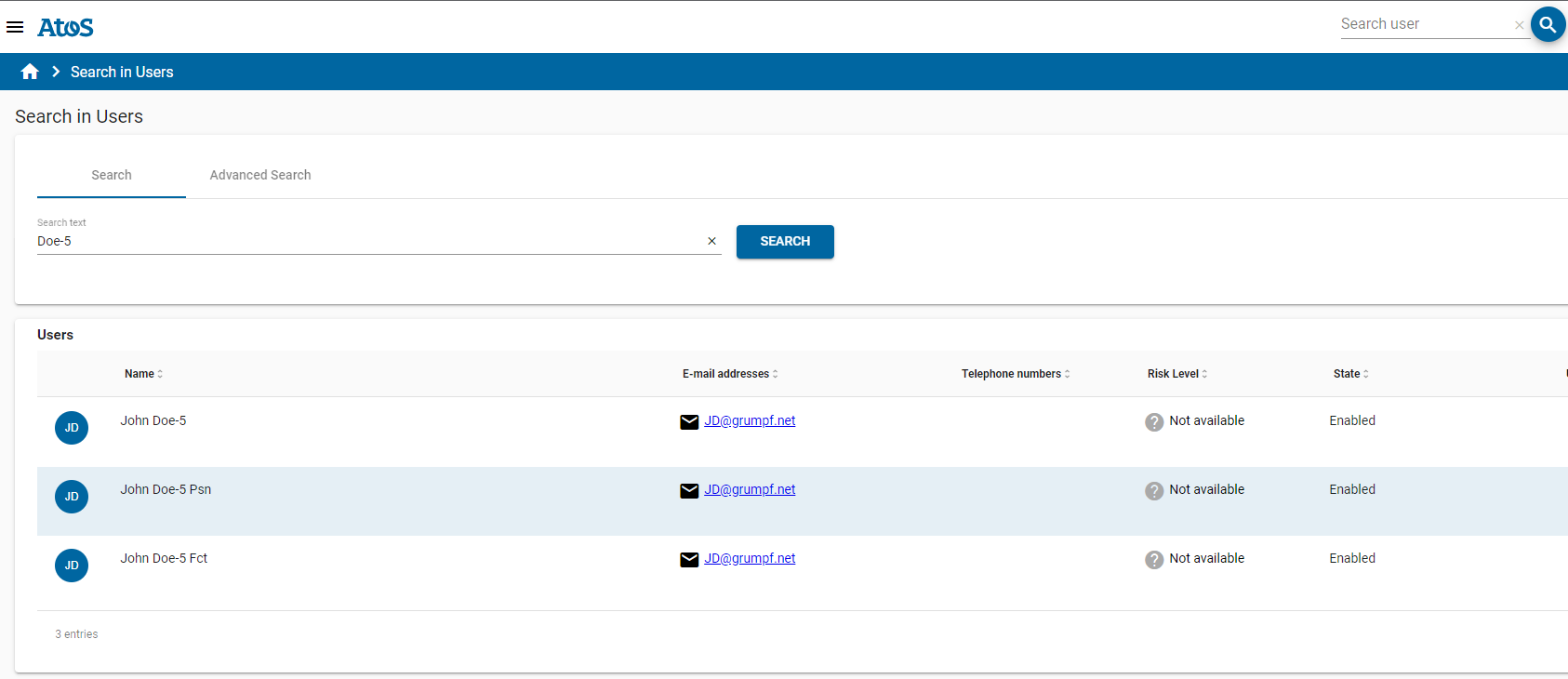1568x679 pixels.
Task: Click the round magnifier search button
Action: pos(1548,25)
